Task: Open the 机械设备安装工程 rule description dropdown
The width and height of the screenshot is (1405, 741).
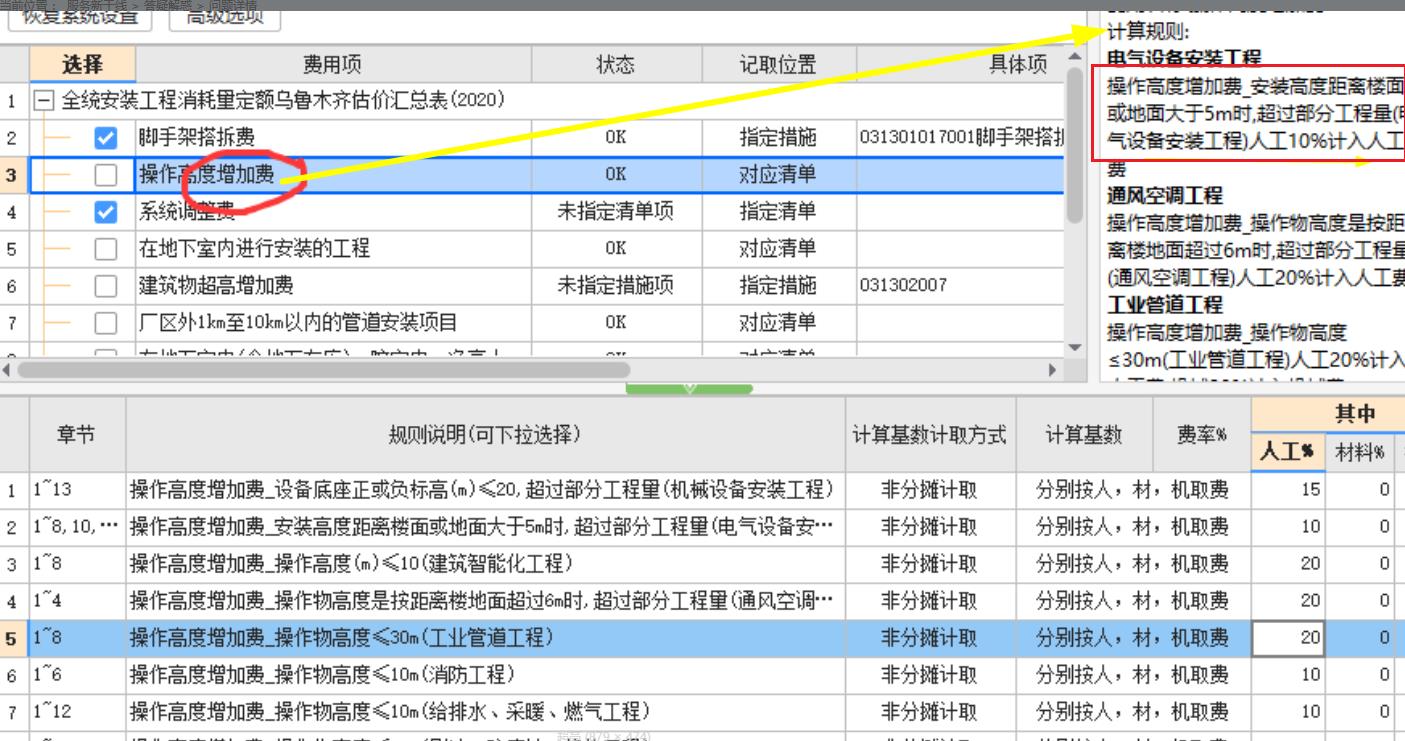Action: (485, 490)
